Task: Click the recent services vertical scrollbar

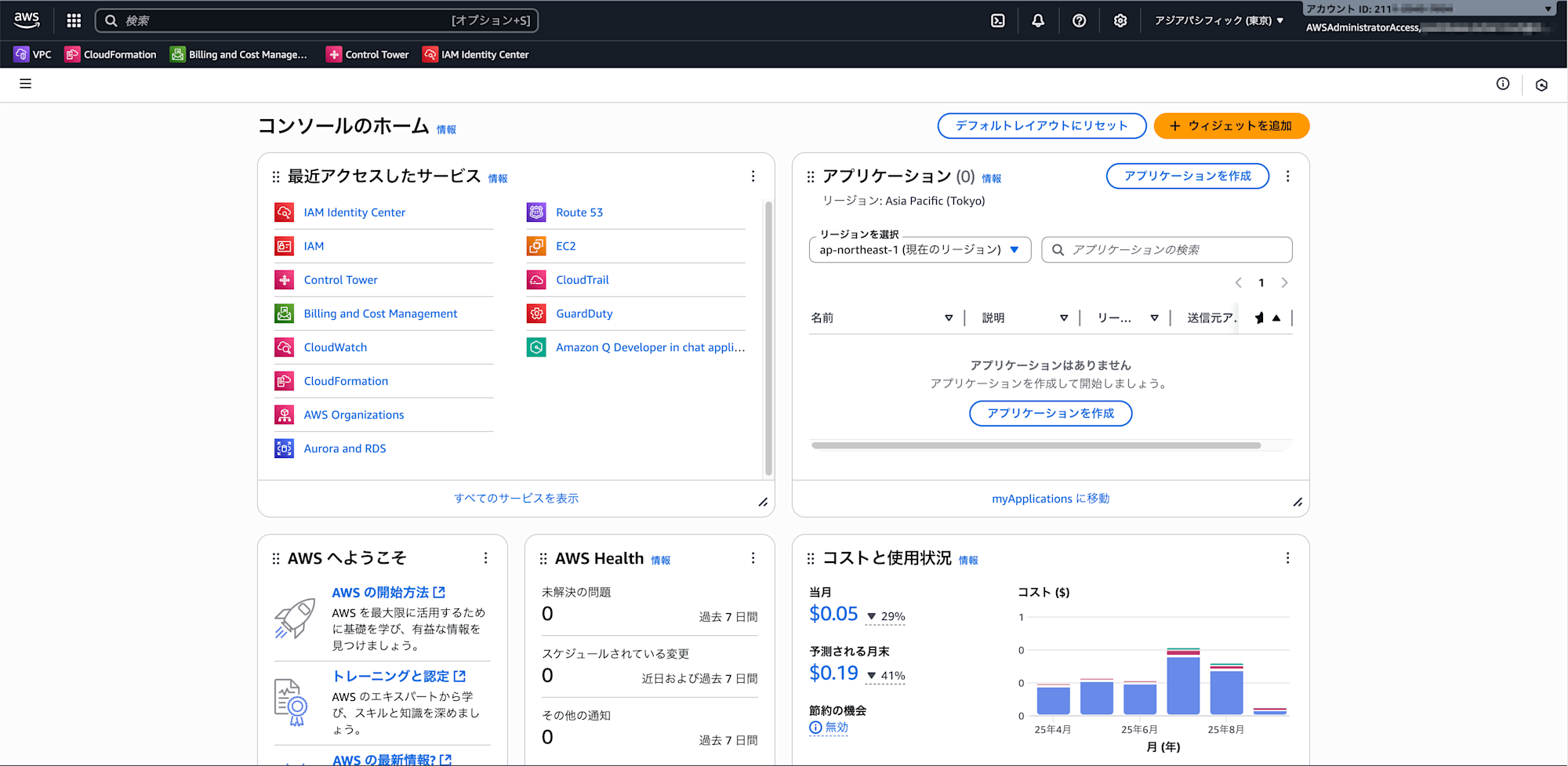Action: click(768, 339)
